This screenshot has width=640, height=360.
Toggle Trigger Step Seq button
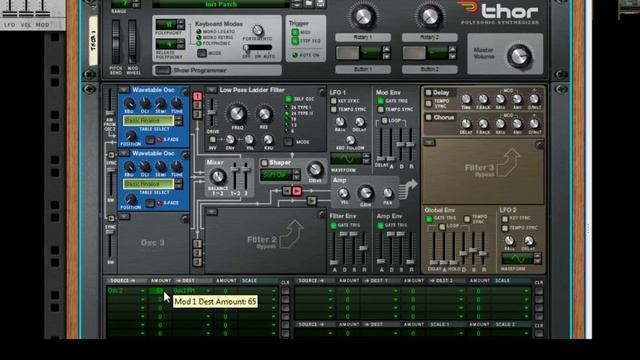pos(295,41)
